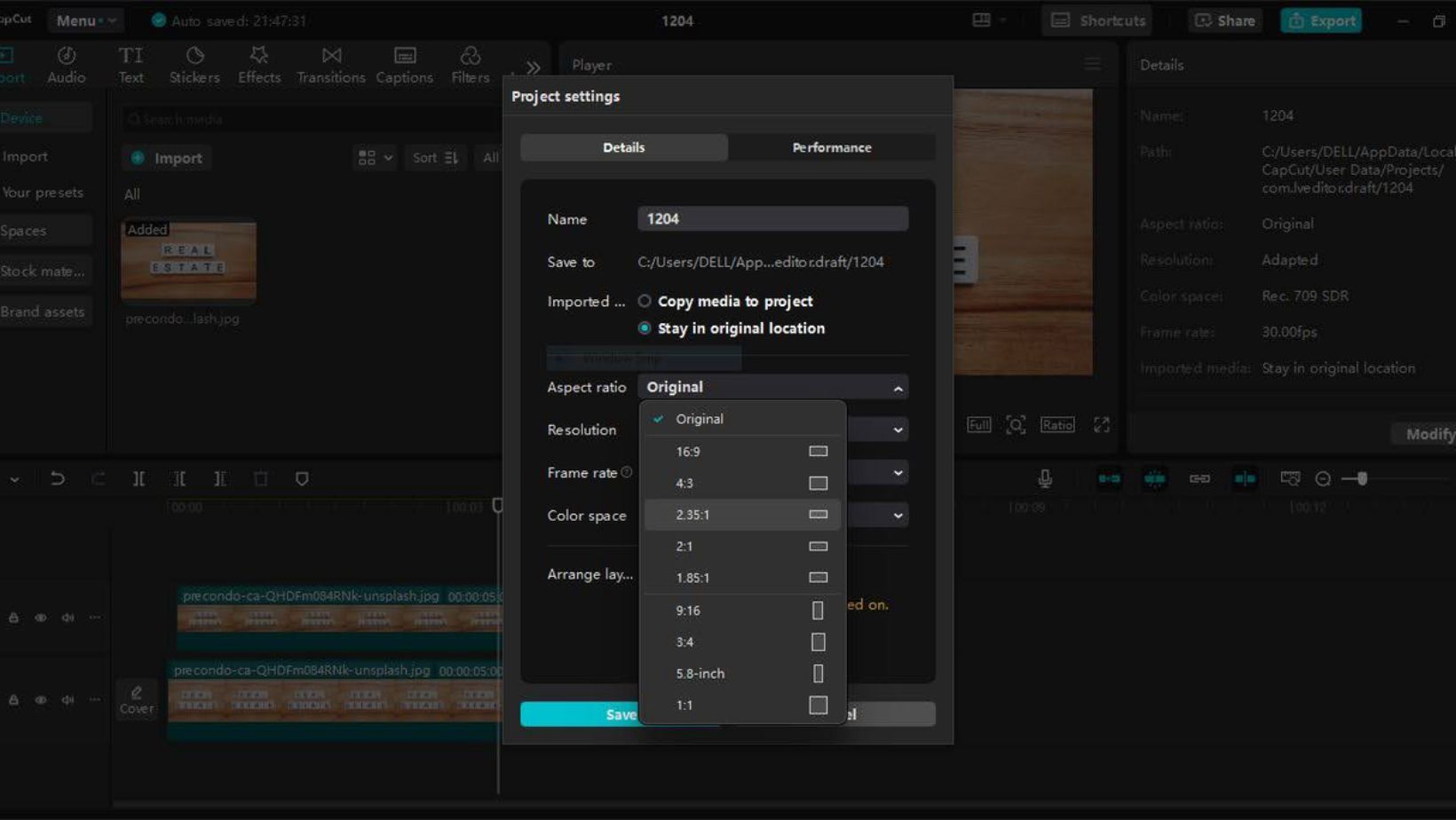Click the Delete clip icon

click(260, 478)
